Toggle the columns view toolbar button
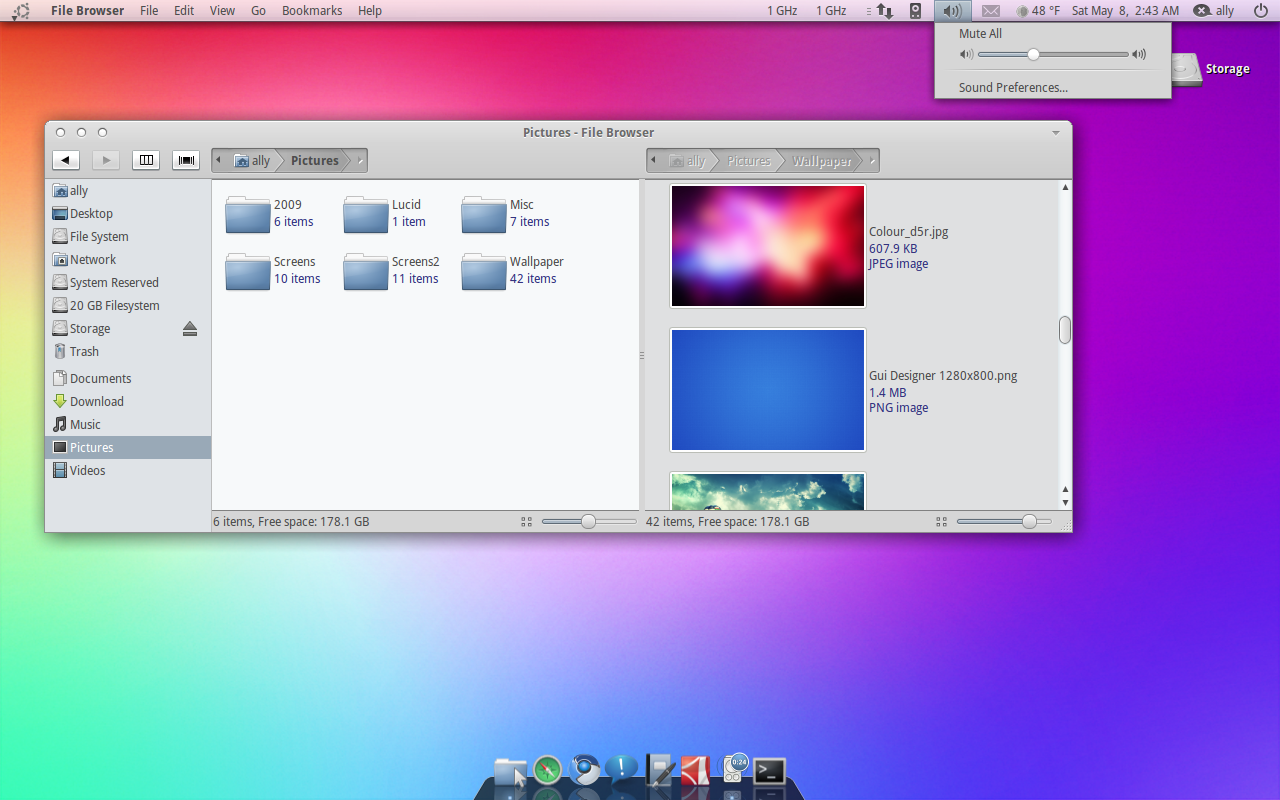 pos(146,160)
